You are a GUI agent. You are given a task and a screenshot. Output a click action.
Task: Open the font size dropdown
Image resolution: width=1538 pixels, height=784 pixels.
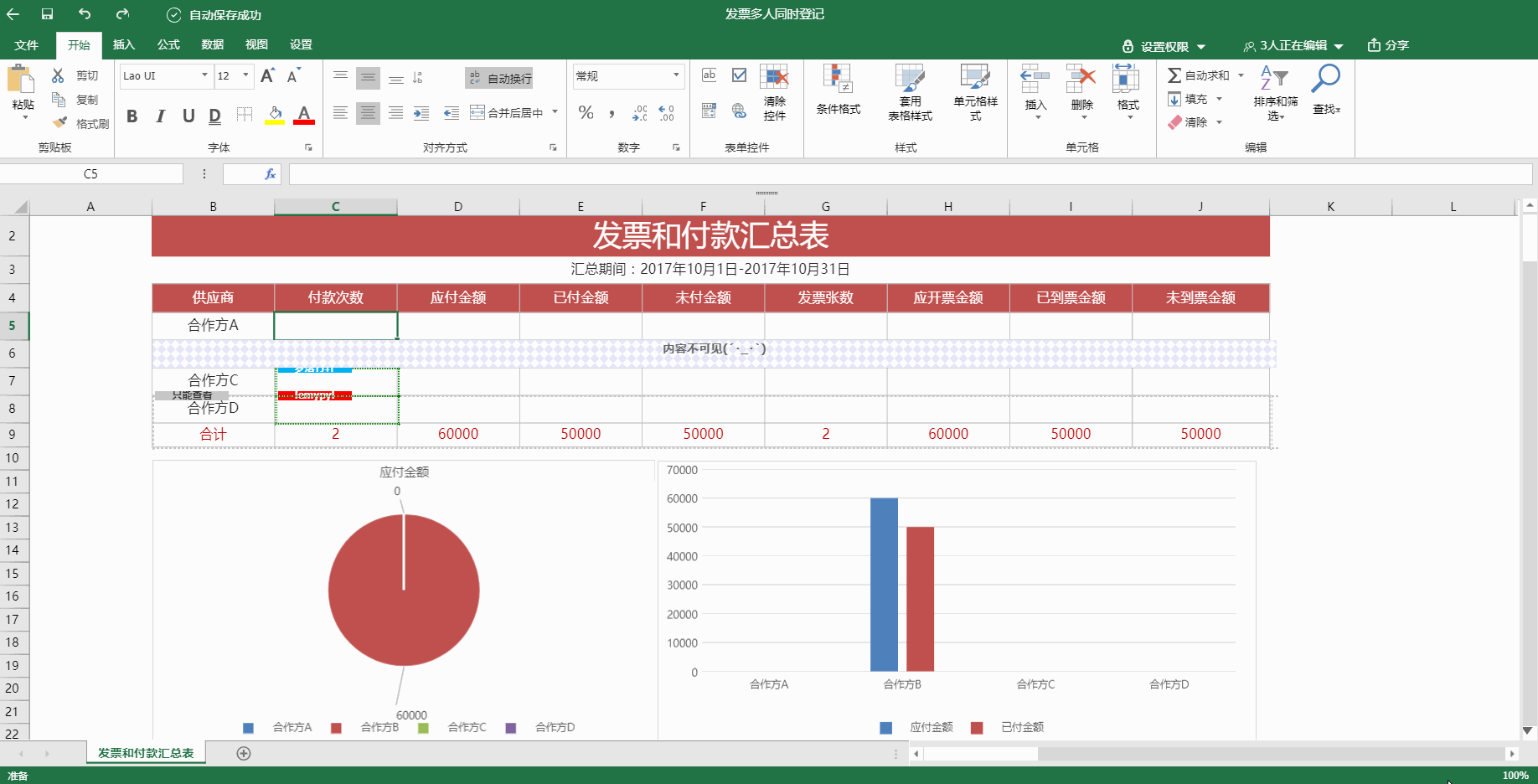(245, 76)
